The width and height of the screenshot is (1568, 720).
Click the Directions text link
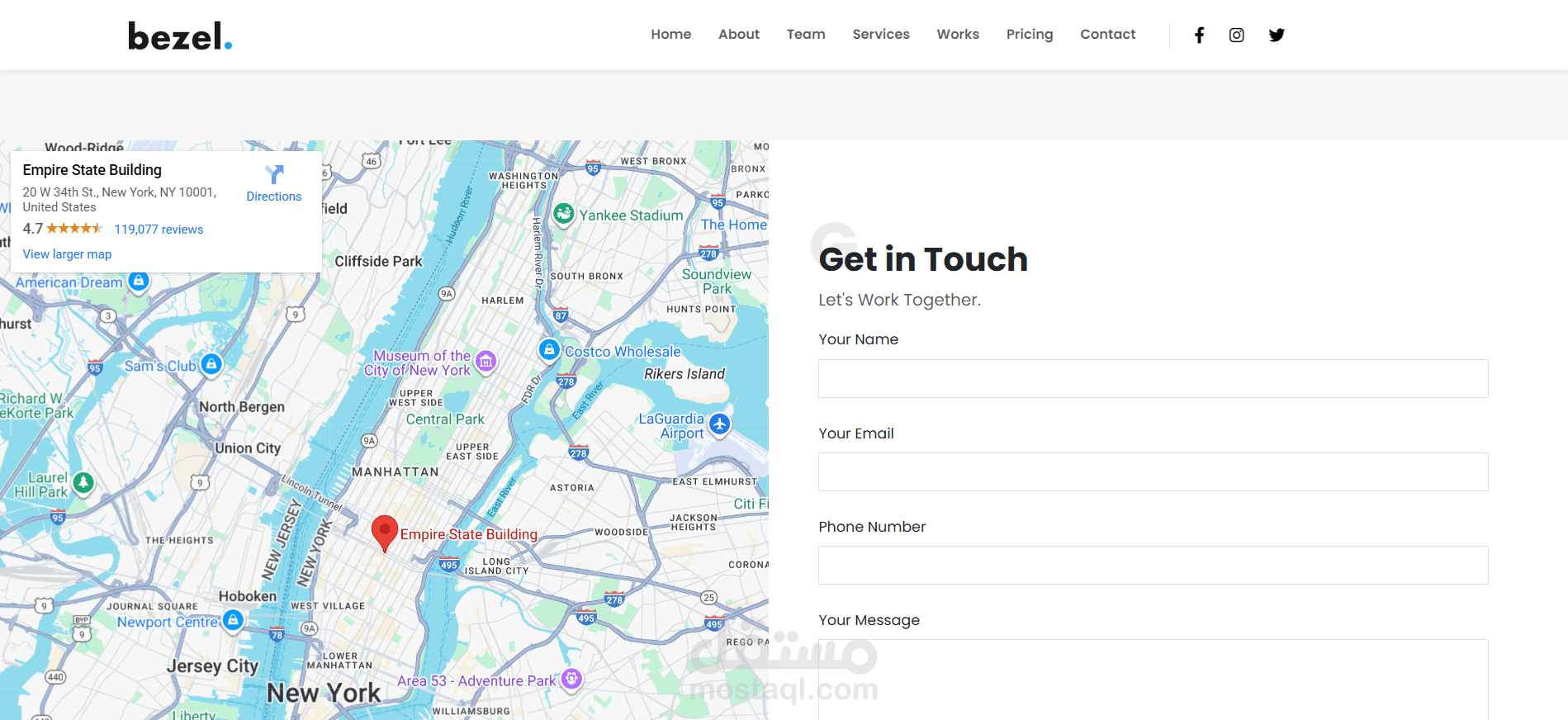[274, 197]
